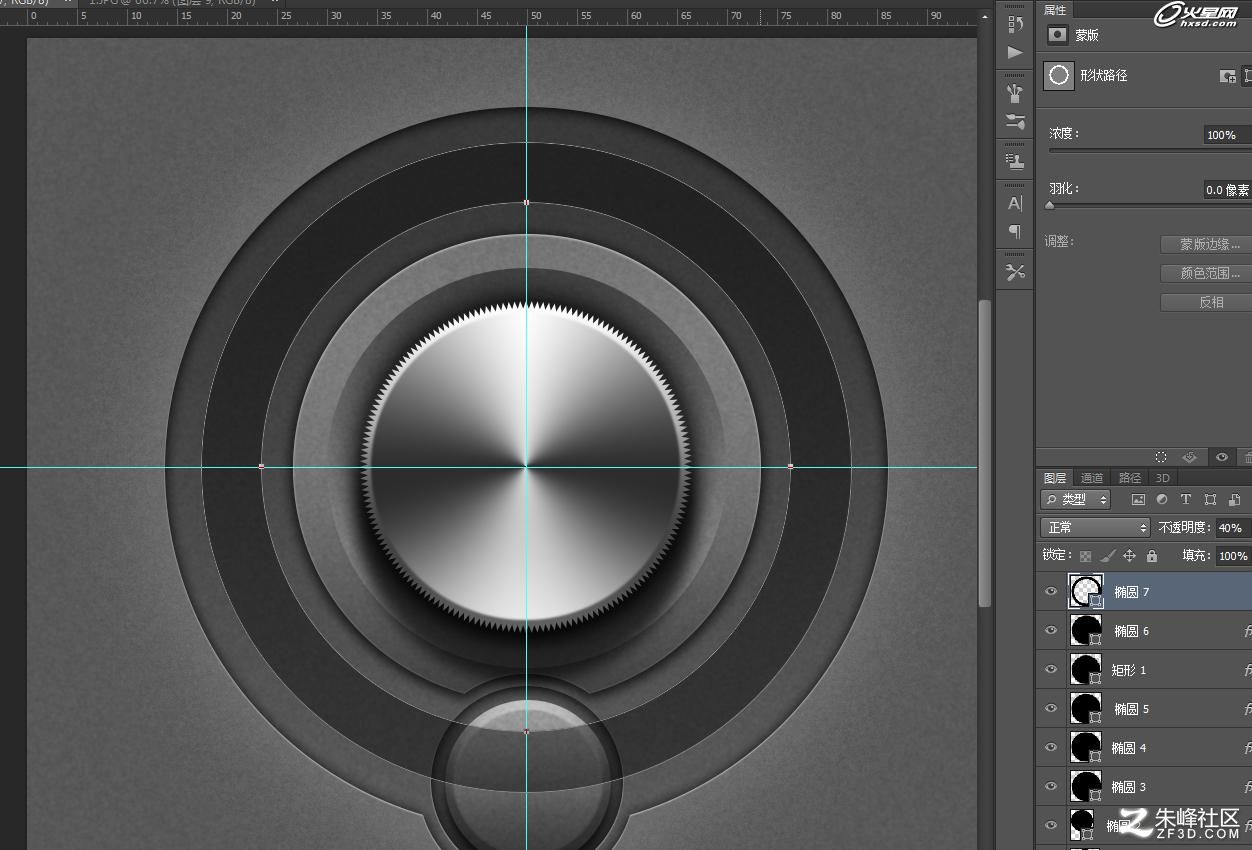Toggle mask visibility eye in Properties panel
Image resolution: width=1252 pixels, height=850 pixels.
(x=1221, y=457)
